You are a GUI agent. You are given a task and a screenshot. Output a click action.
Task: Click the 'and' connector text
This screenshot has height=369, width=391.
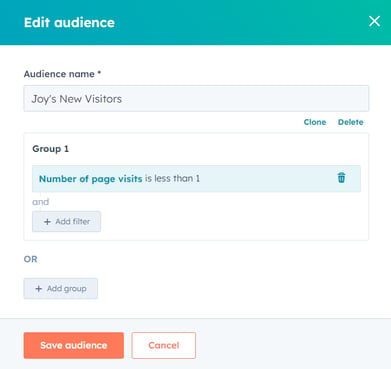41,202
